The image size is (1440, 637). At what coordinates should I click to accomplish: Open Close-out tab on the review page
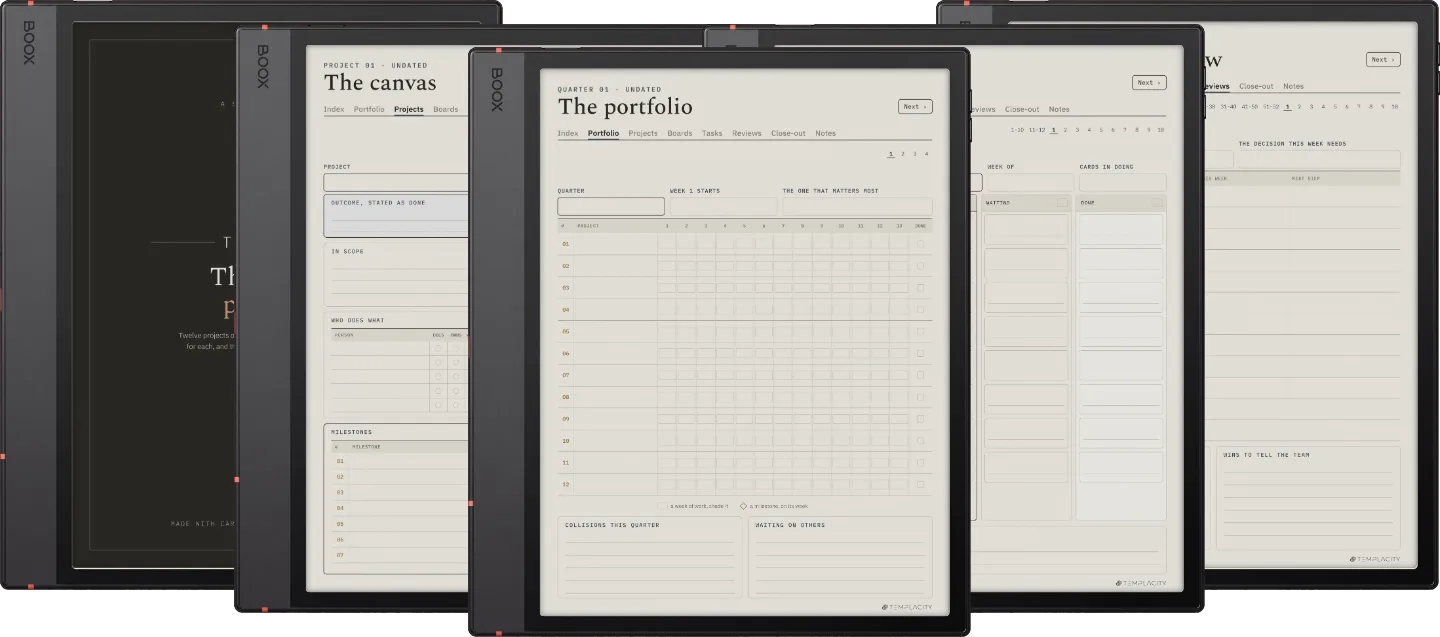click(1256, 86)
